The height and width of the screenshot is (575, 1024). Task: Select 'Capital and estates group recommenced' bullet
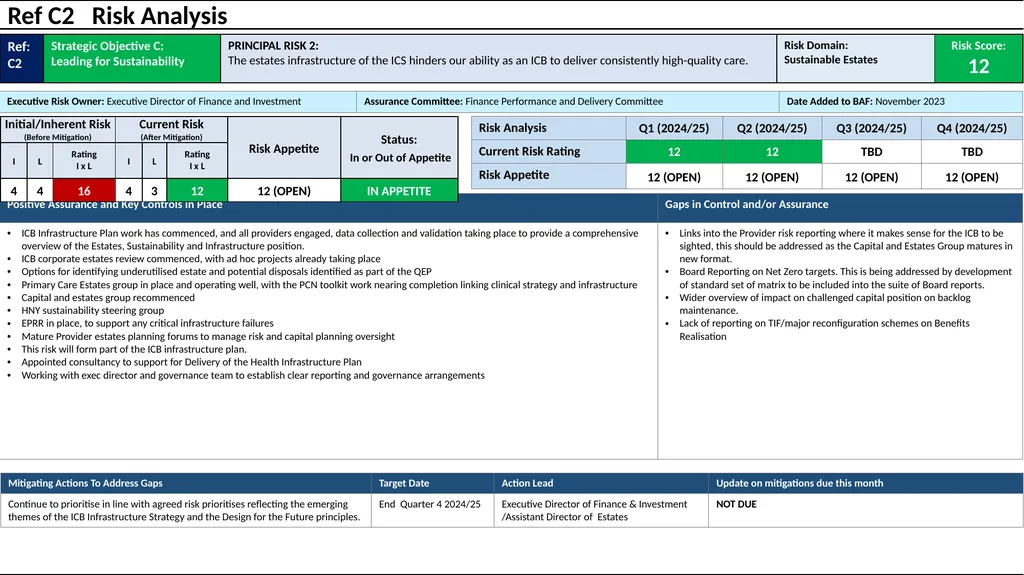[108, 297]
